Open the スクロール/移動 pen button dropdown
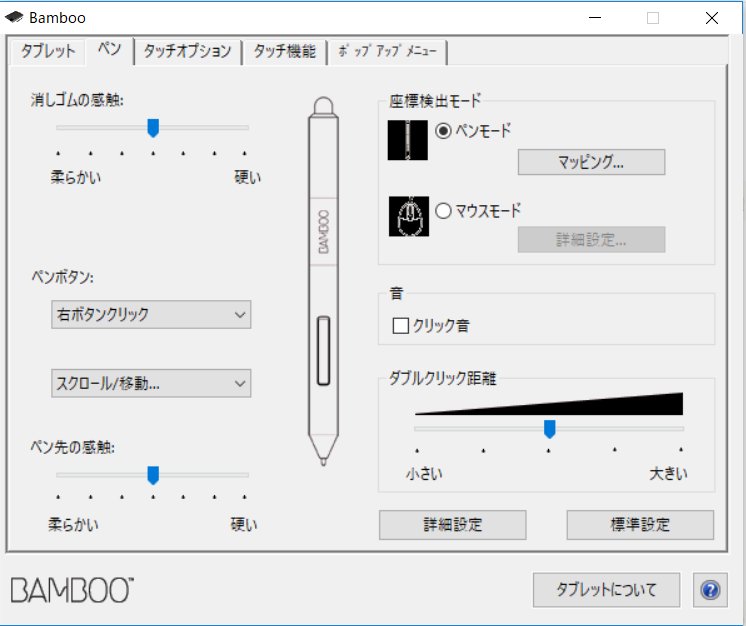Viewport: 746px width, 626px height. click(x=151, y=383)
